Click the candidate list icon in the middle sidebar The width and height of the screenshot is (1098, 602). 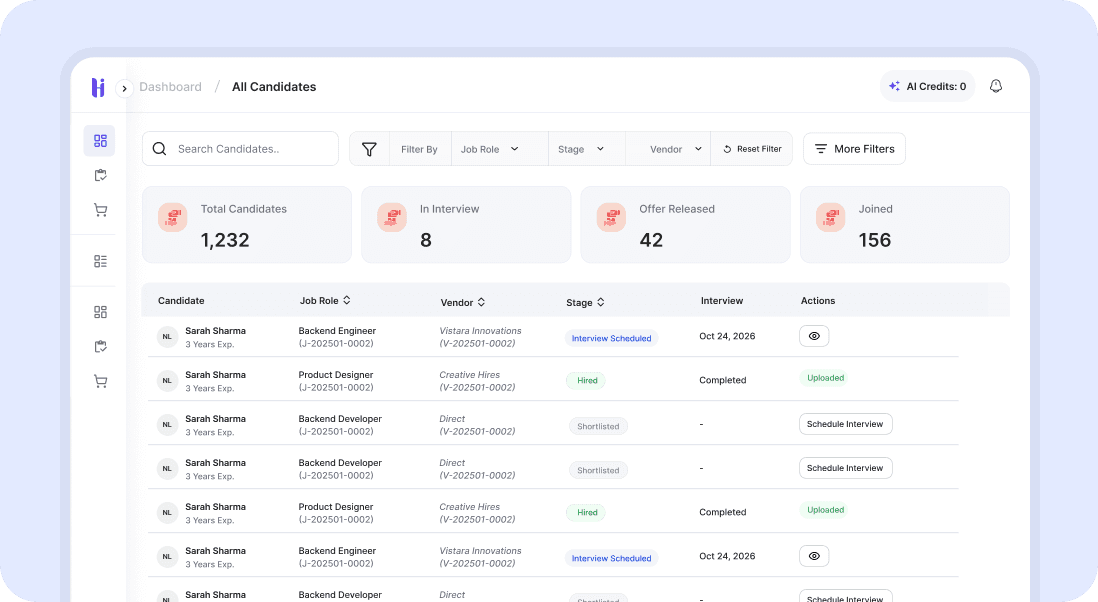click(x=100, y=260)
